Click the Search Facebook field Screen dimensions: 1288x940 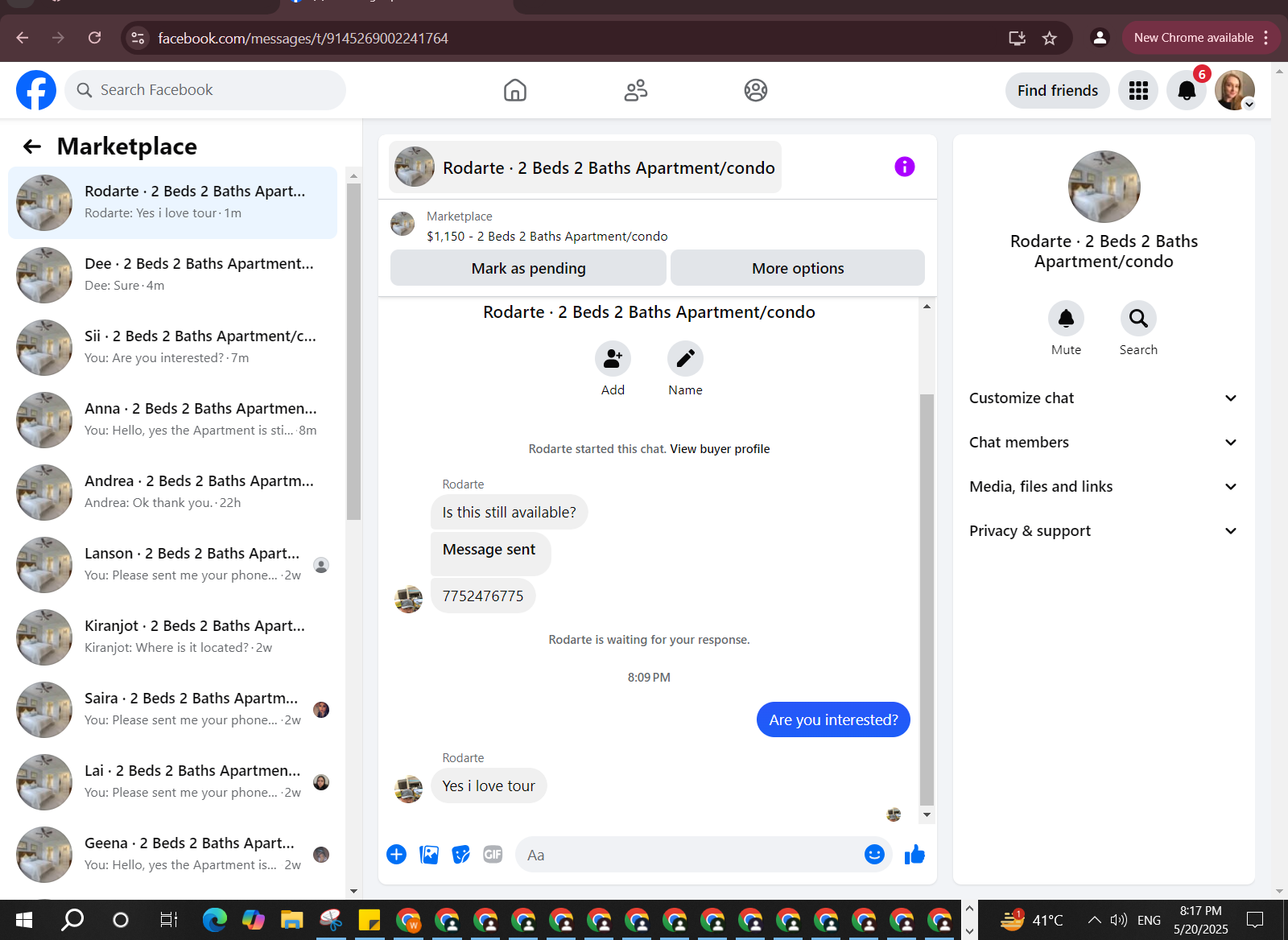coord(205,90)
